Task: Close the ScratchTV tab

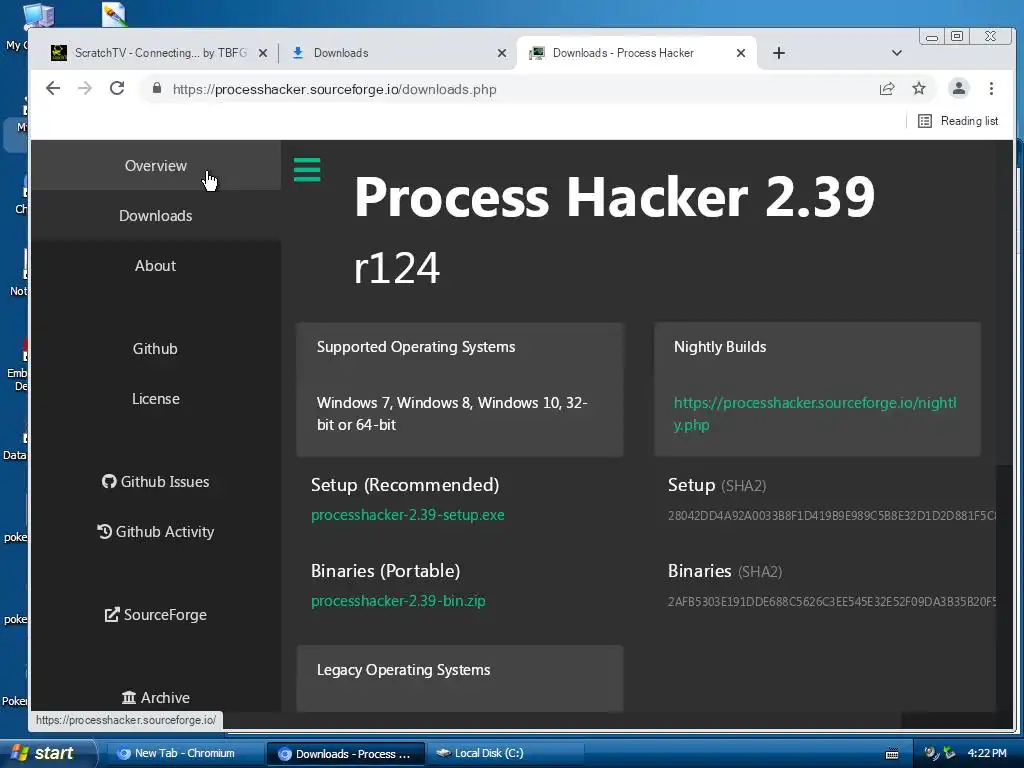Action: pos(263,54)
